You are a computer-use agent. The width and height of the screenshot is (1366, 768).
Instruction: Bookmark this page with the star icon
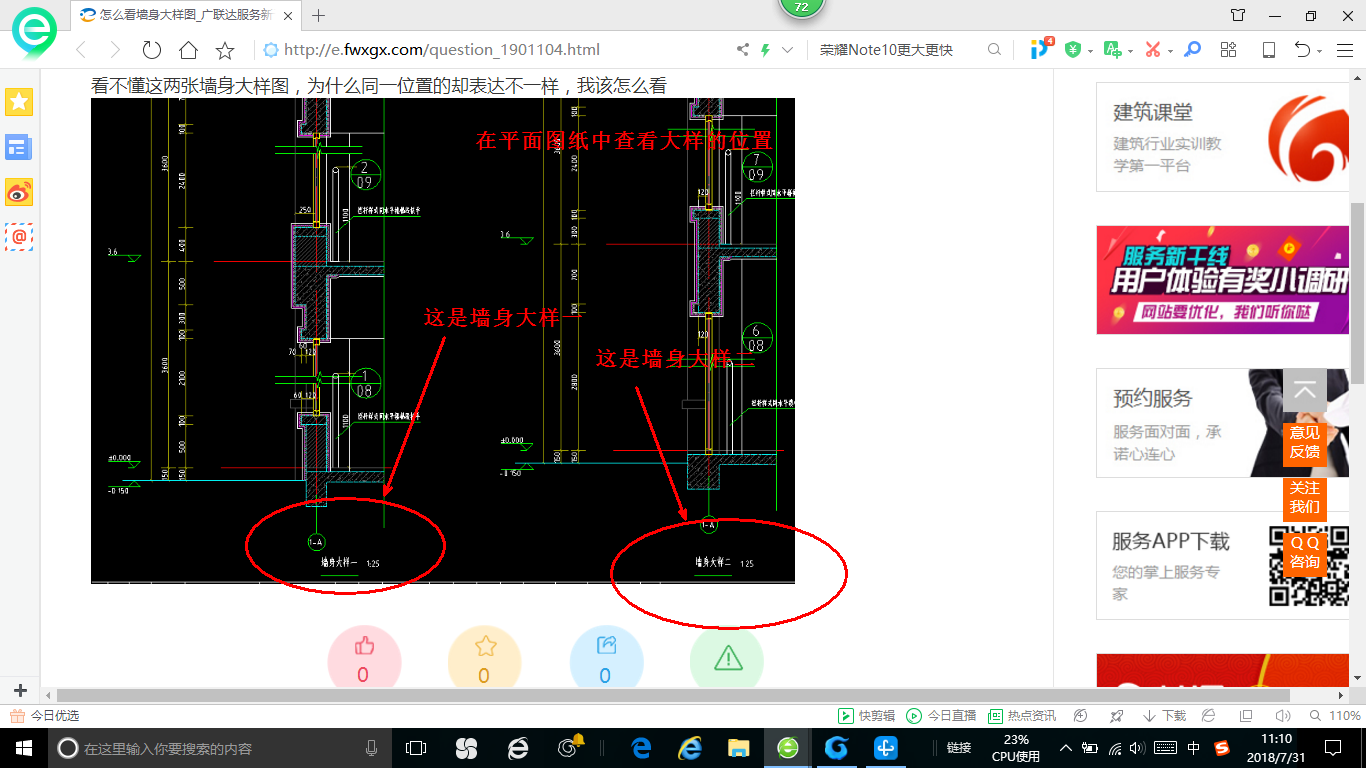225,50
